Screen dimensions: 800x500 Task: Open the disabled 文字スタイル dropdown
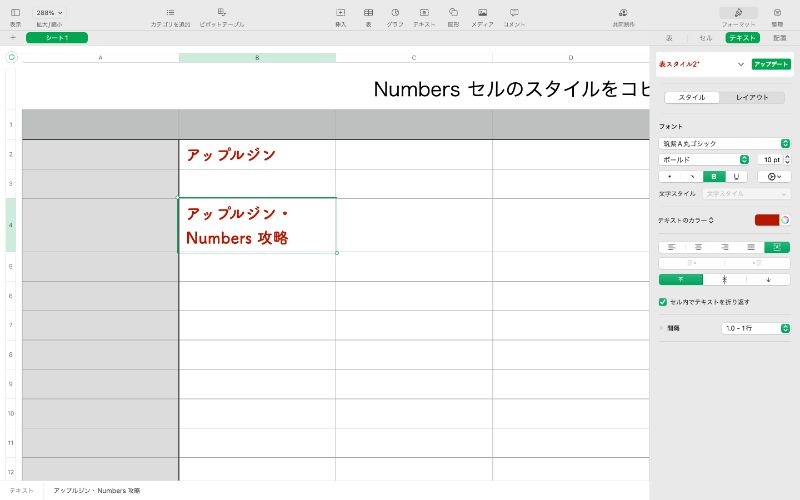[746, 194]
